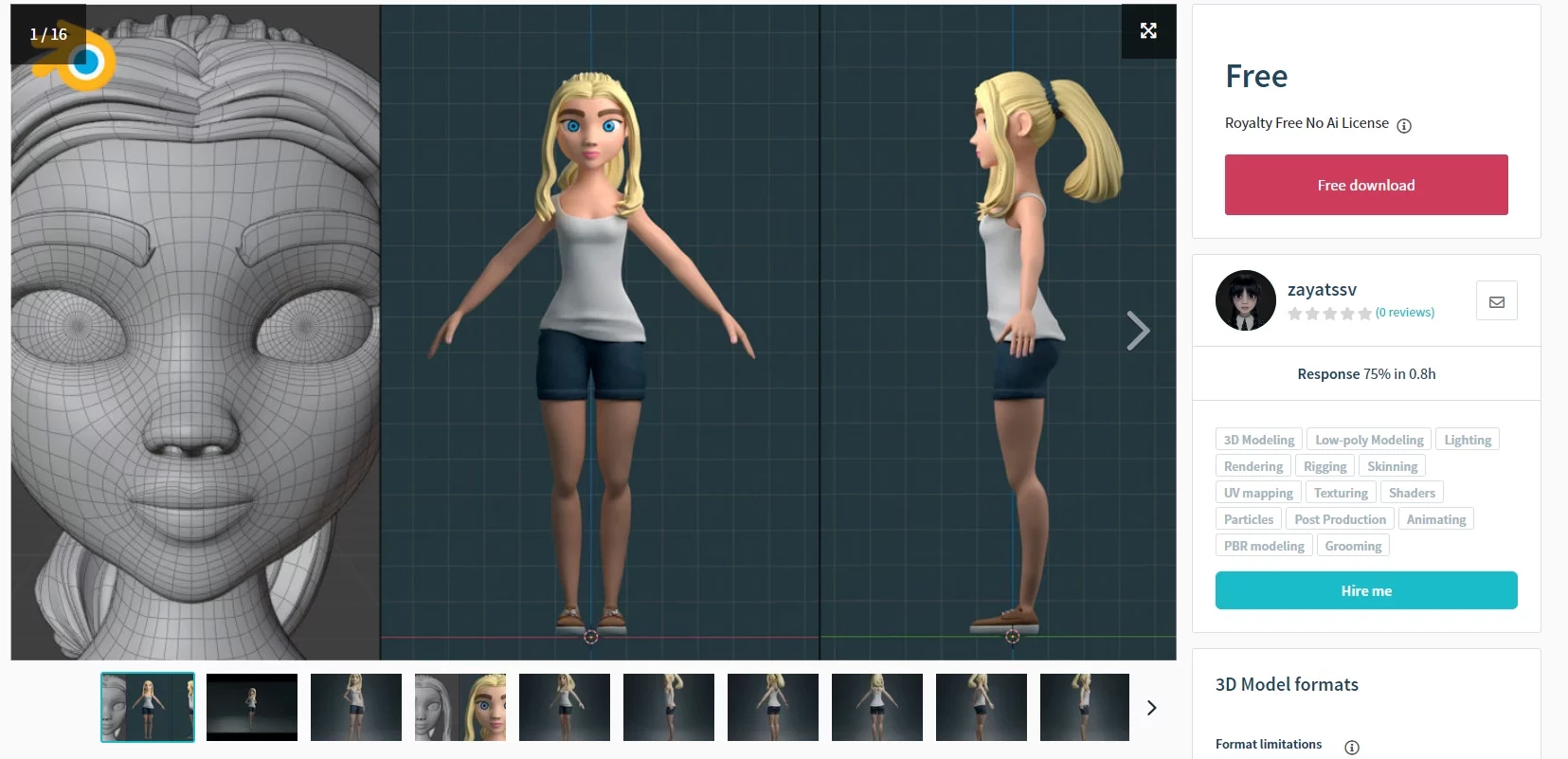Viewport: 1568px width, 759px height.
Task: Click the Format limitations label
Action: coord(1269,744)
